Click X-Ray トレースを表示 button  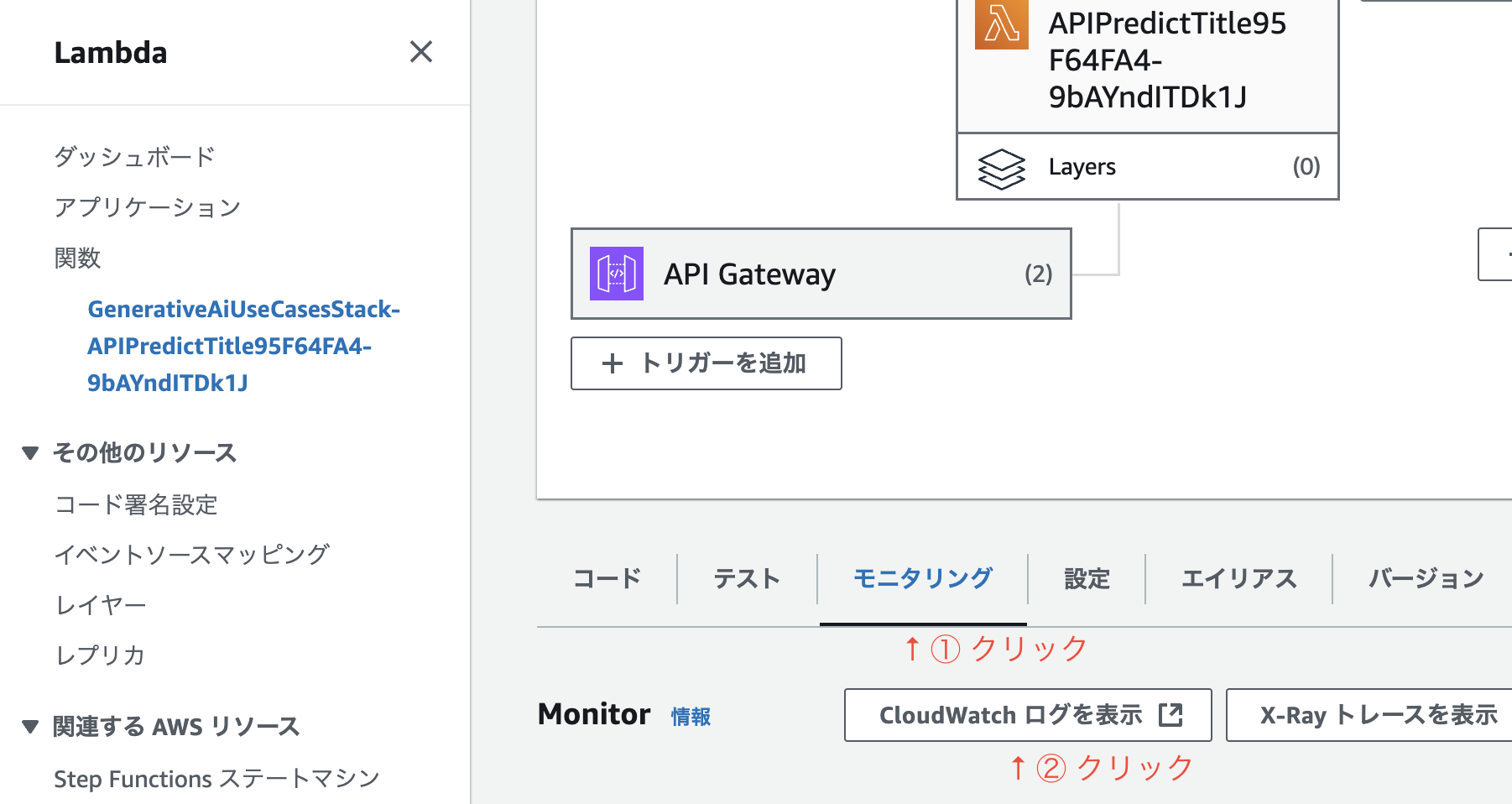(x=1376, y=714)
